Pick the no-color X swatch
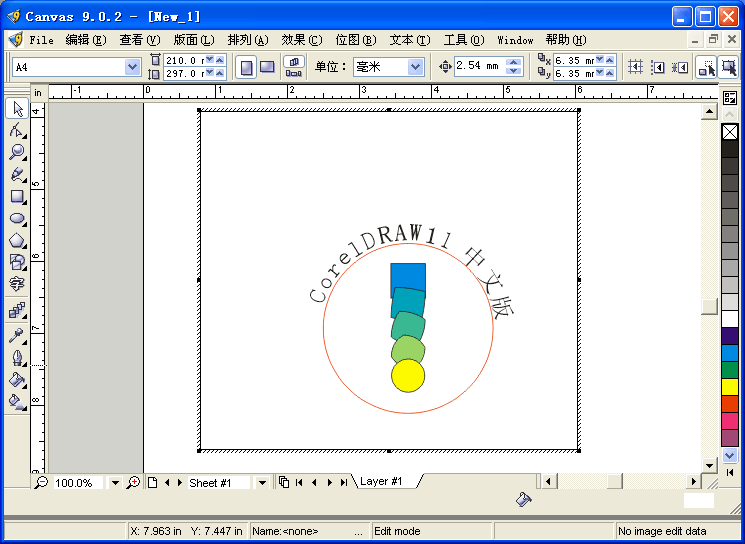The width and height of the screenshot is (745, 544). [x=730, y=132]
